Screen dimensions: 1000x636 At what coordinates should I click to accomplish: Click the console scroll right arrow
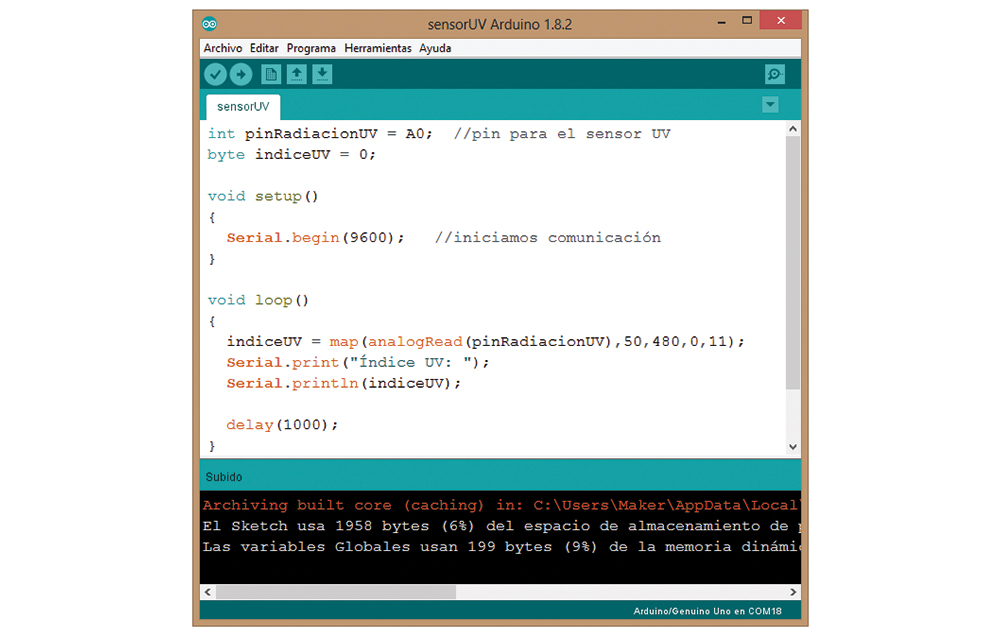pyautogui.click(x=793, y=592)
